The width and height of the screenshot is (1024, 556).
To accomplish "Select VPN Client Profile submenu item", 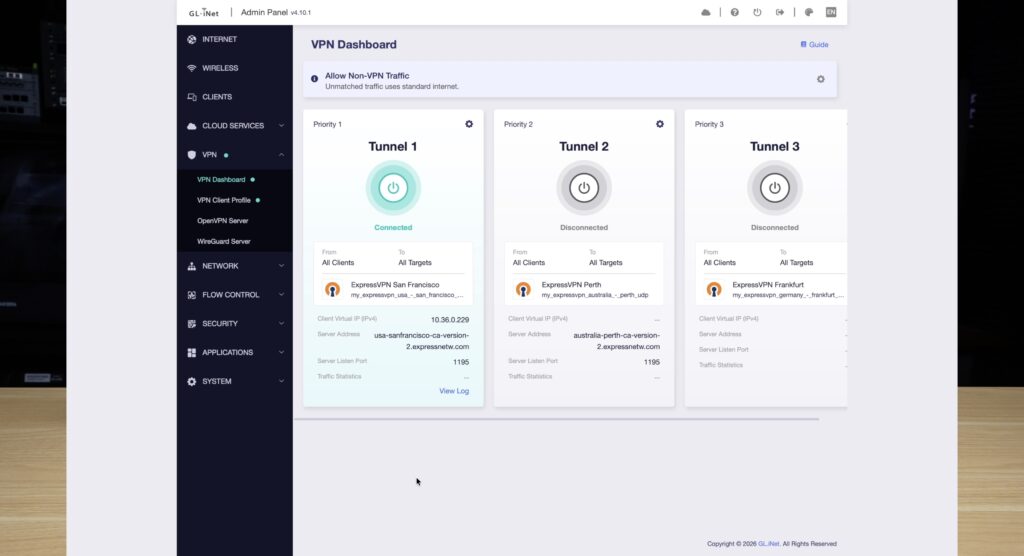I will click(223, 201).
